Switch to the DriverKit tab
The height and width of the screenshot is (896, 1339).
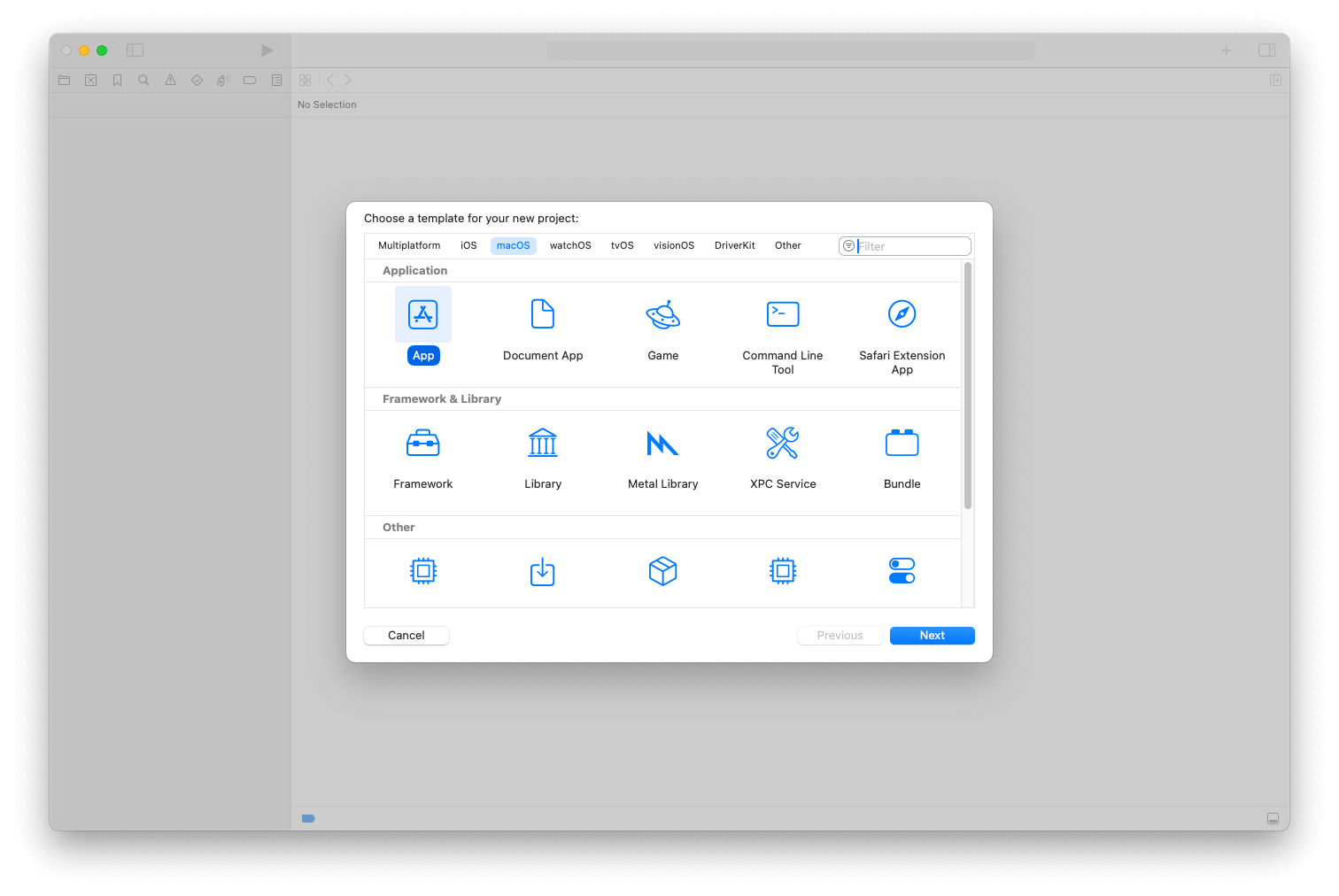[735, 245]
